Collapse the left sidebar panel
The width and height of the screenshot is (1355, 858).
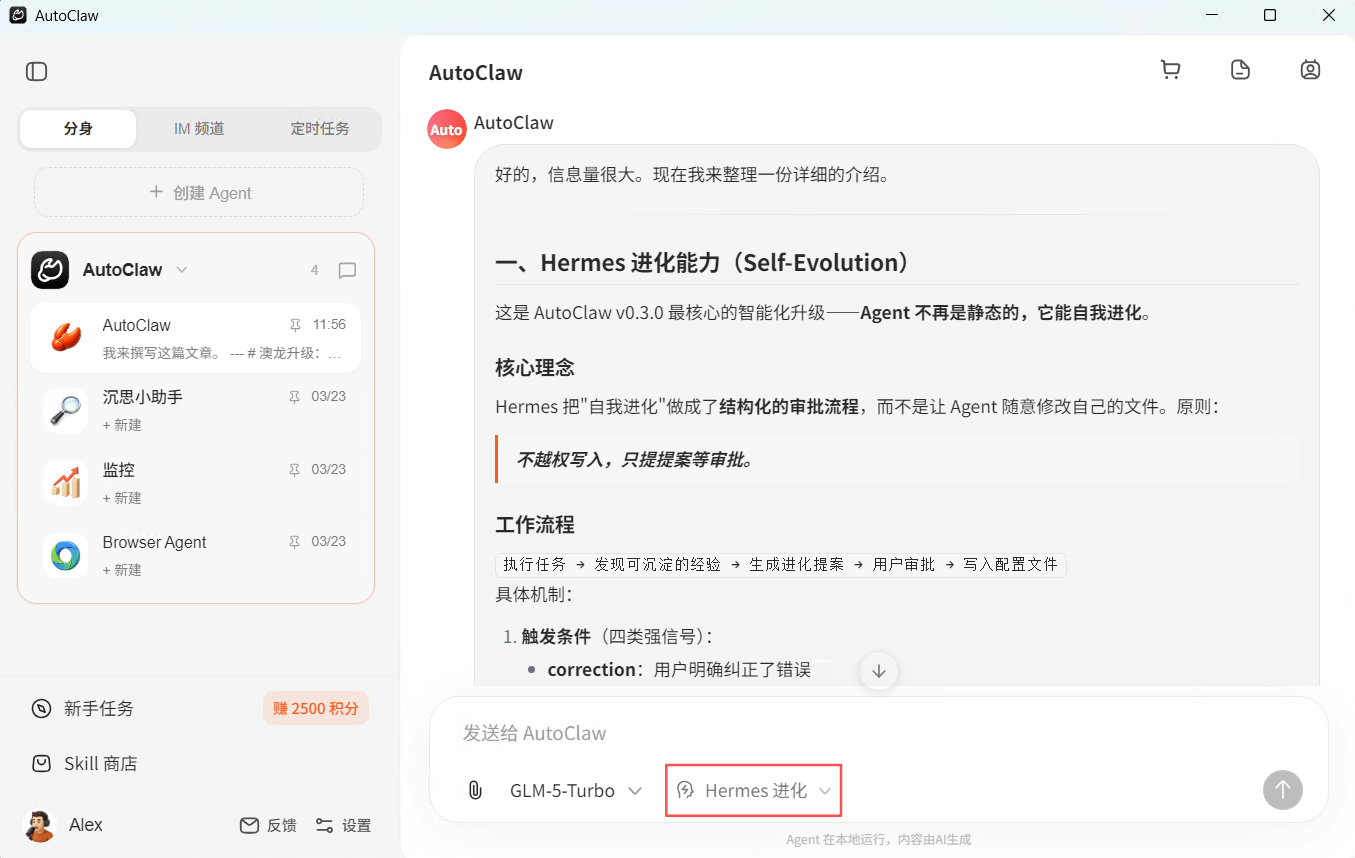coord(37,71)
